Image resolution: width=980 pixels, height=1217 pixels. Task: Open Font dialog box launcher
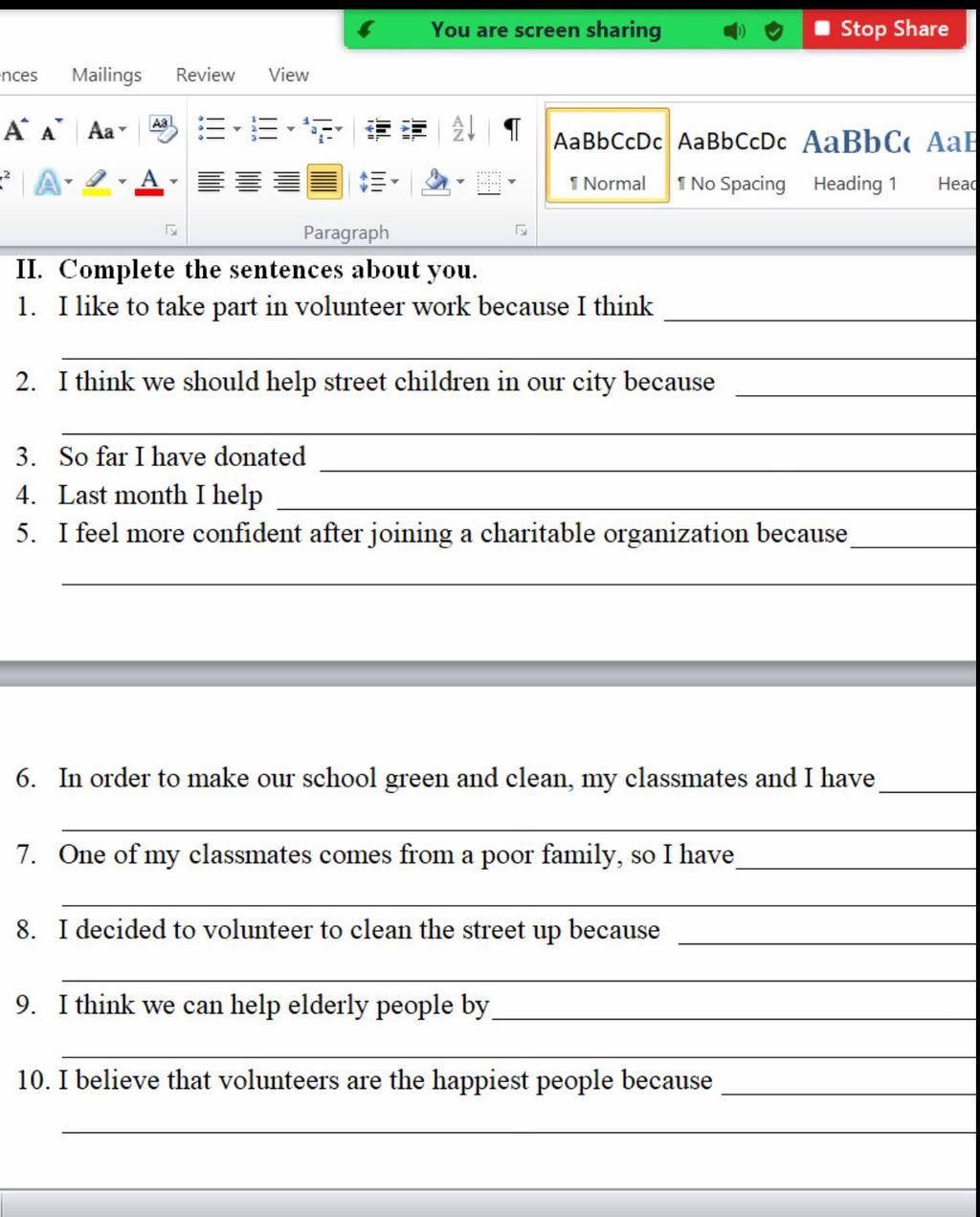[x=171, y=231]
